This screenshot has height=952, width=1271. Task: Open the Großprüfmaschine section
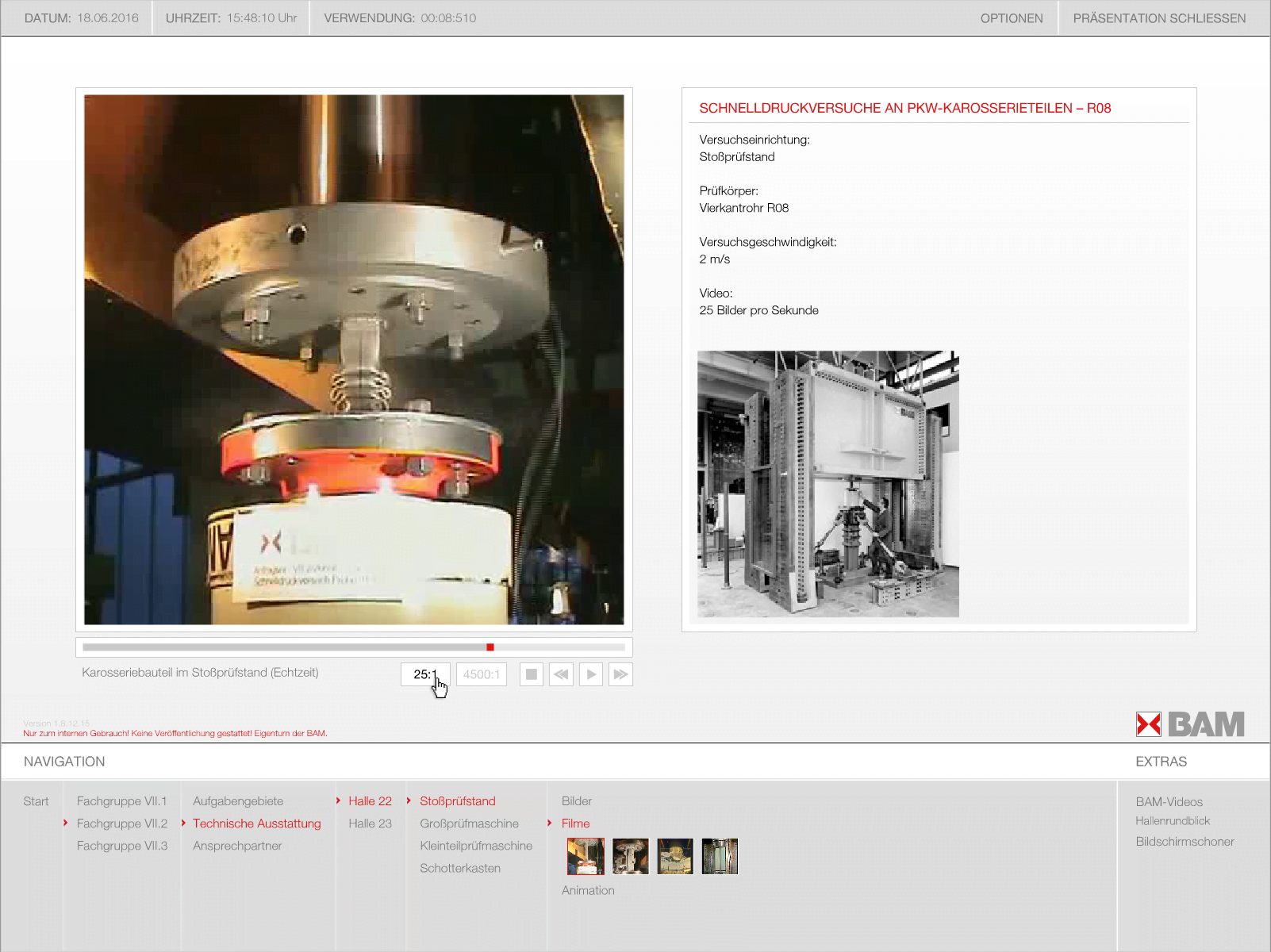469,823
